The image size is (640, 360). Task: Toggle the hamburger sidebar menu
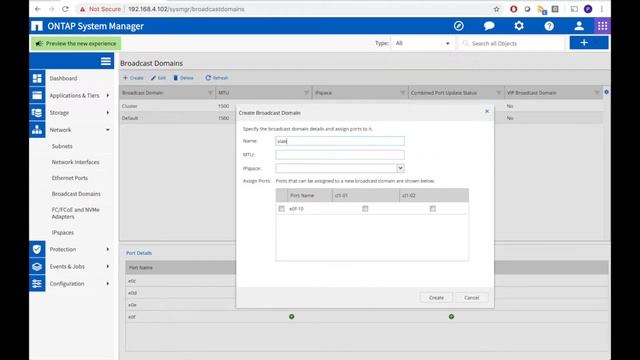(x=106, y=61)
